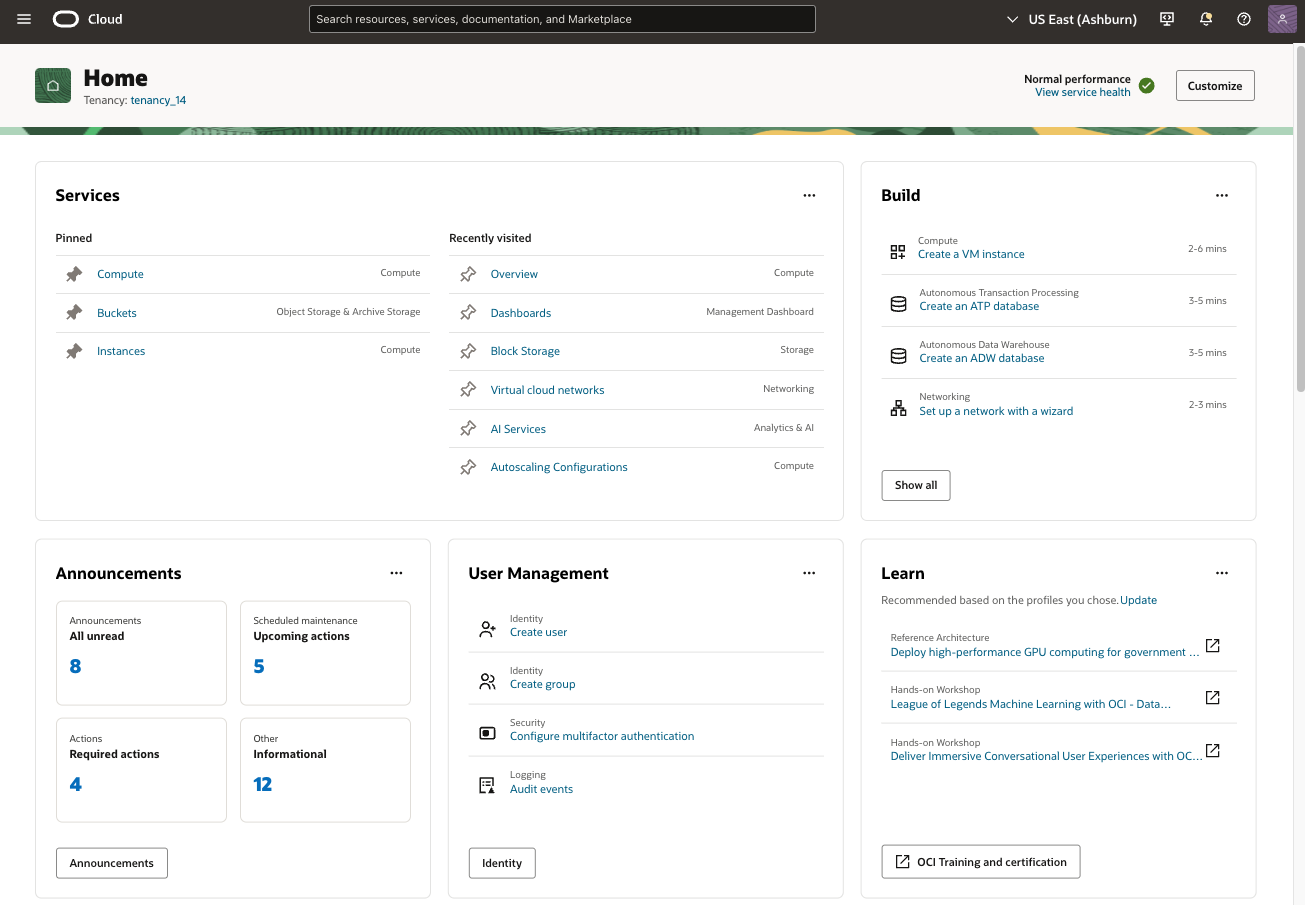Click the display/console icon in the top bar
This screenshot has width=1305, height=905.
coord(1166,19)
